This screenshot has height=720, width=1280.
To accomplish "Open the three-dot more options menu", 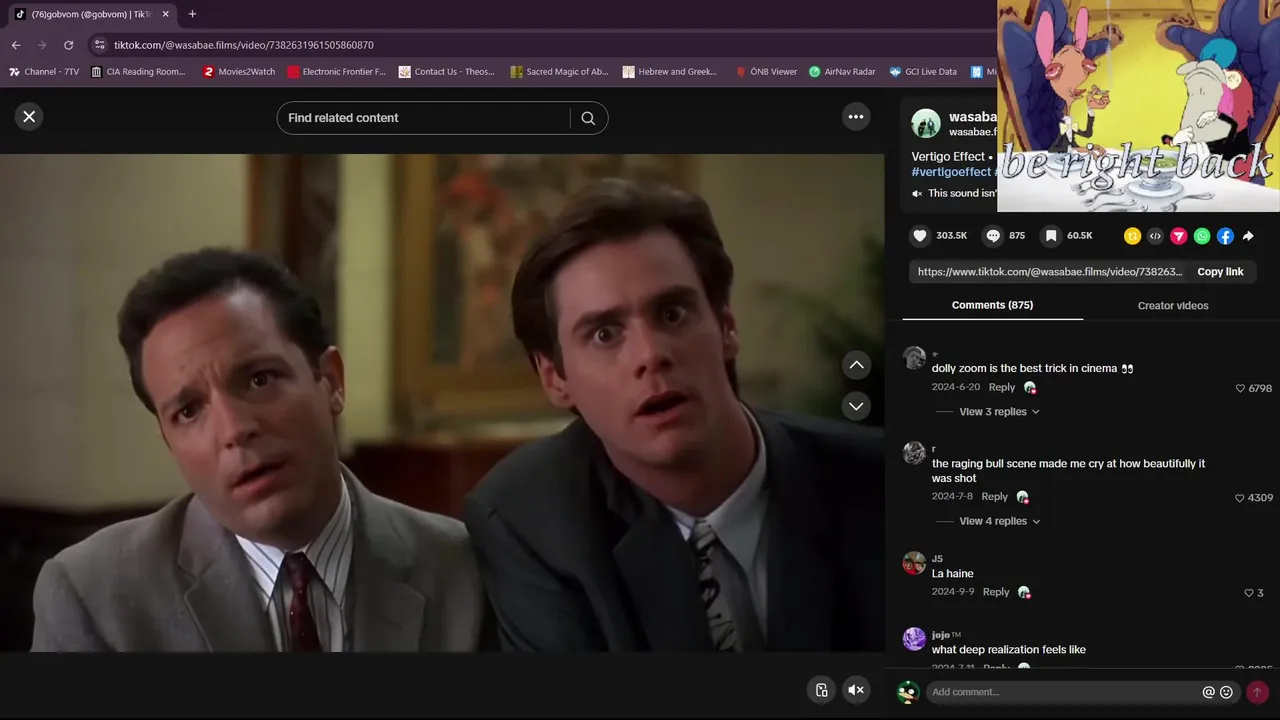I will [856, 117].
